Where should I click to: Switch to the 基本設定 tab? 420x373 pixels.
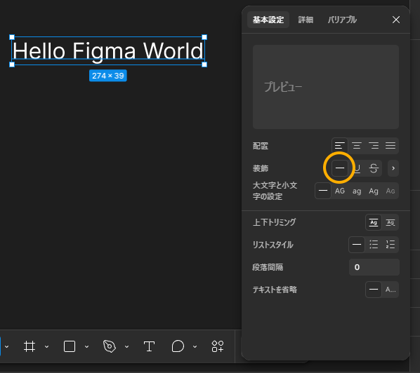pos(268,20)
